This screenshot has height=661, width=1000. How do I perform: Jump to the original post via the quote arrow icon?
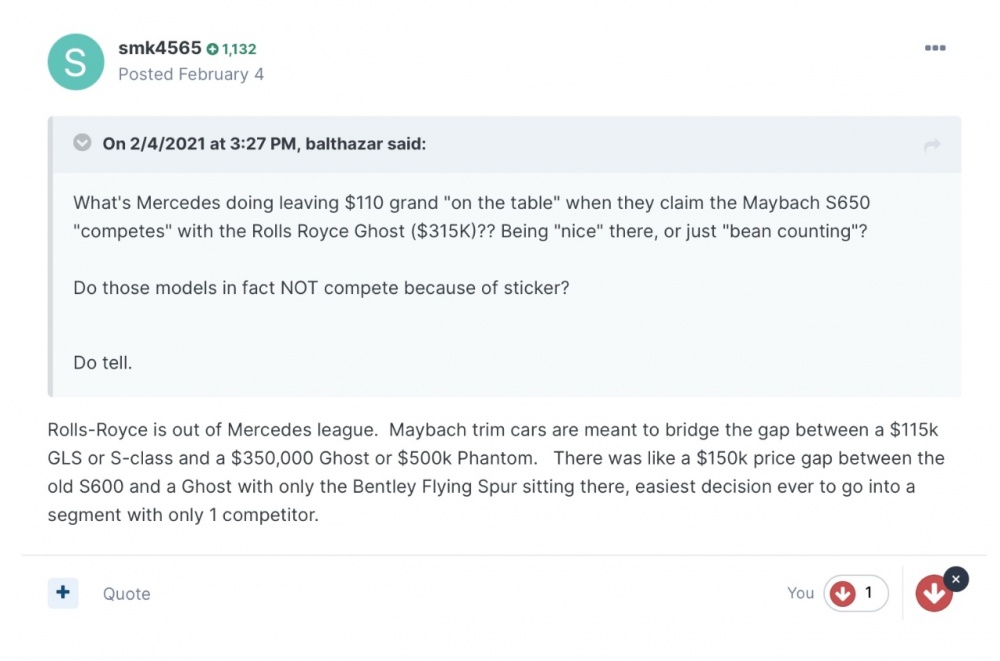(x=932, y=146)
